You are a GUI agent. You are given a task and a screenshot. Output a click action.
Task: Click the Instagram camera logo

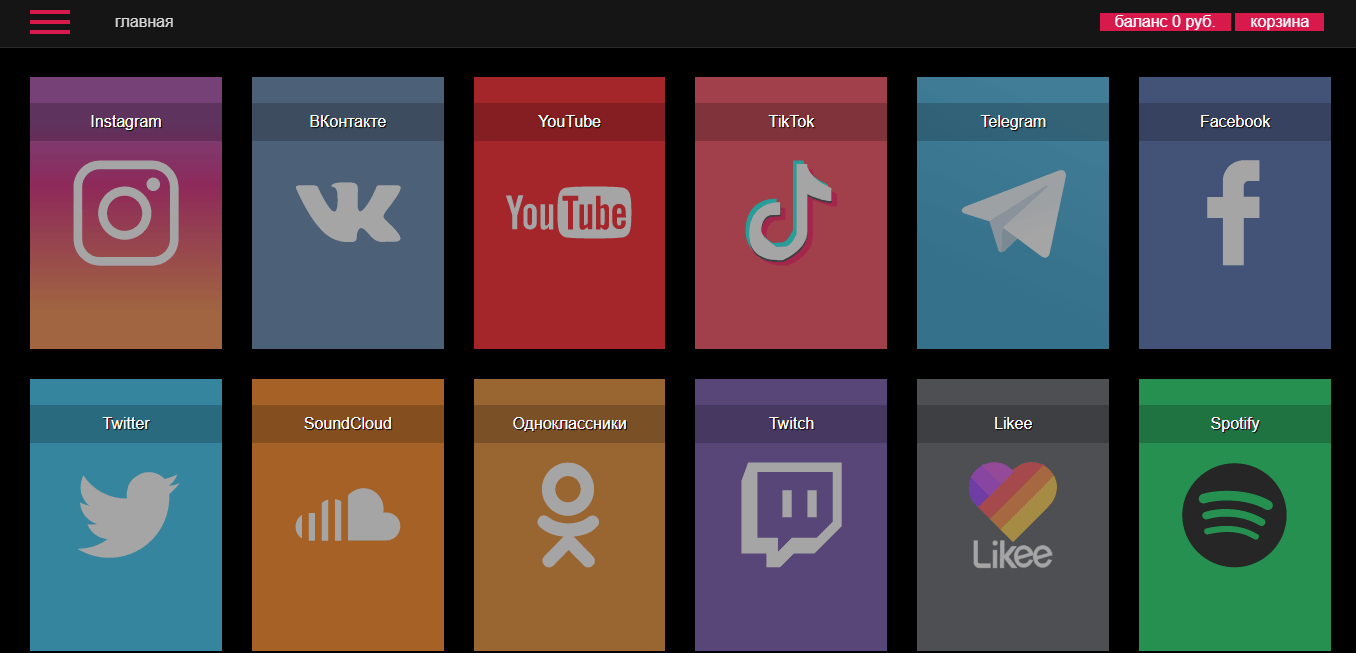coord(126,213)
